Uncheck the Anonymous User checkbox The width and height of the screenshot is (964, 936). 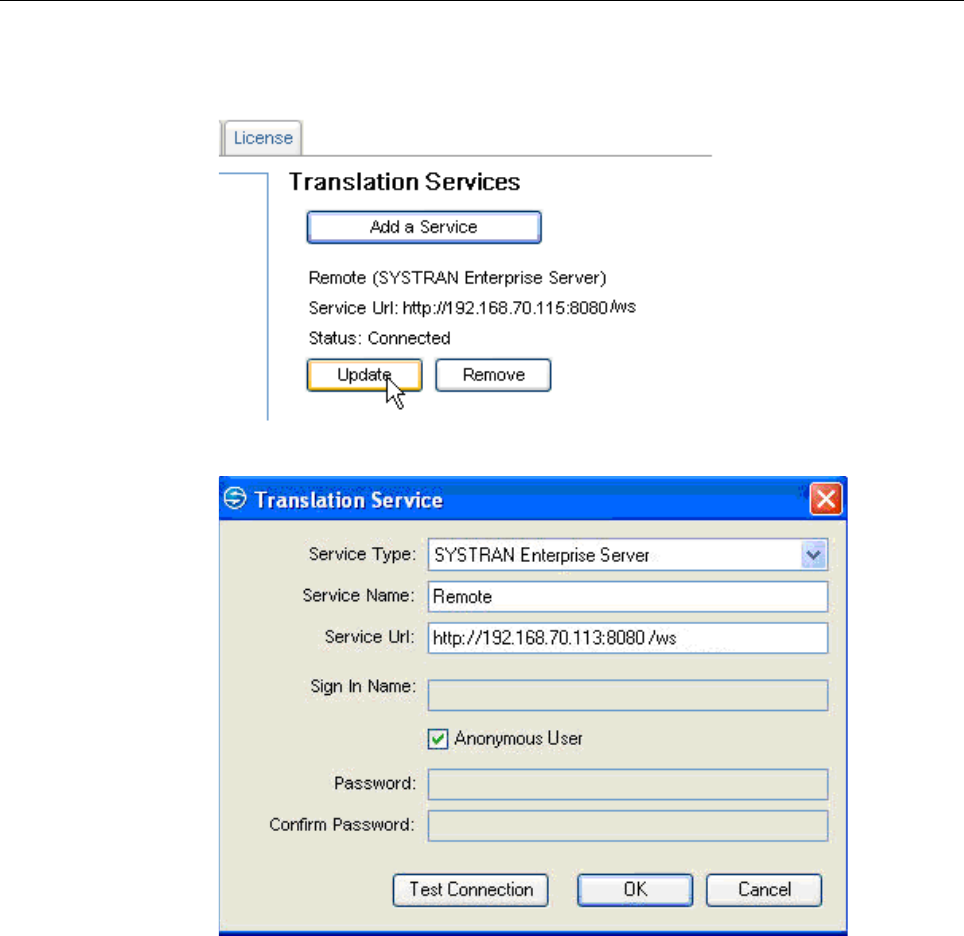click(438, 739)
